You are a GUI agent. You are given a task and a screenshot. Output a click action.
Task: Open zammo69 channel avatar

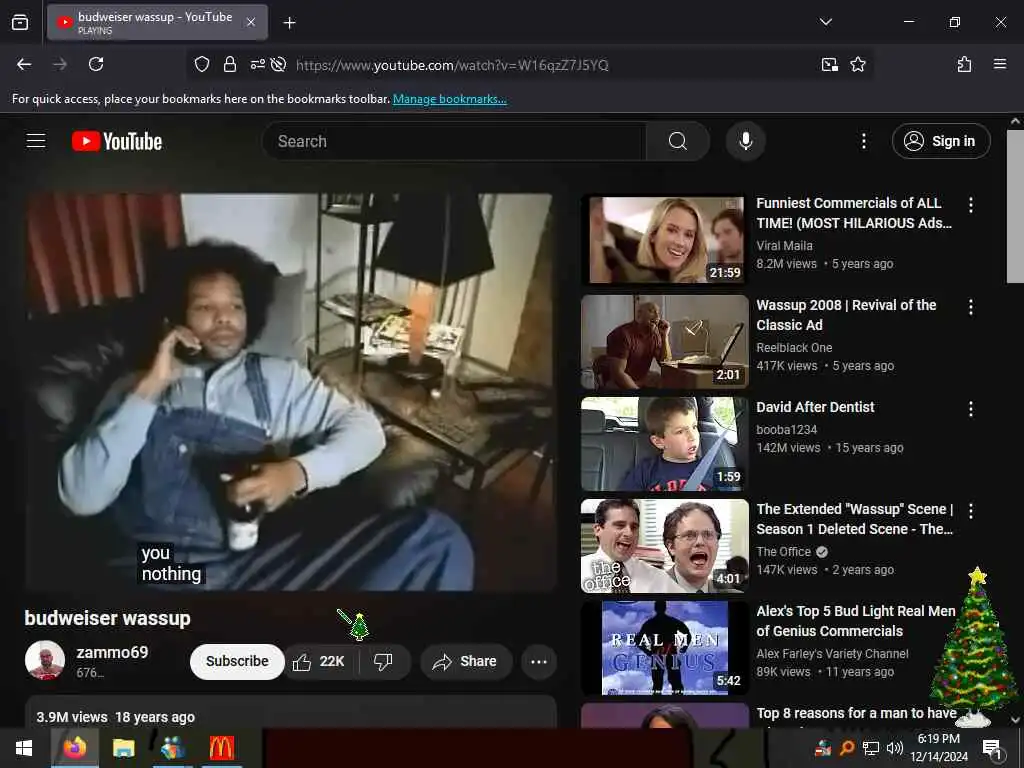(x=44, y=660)
